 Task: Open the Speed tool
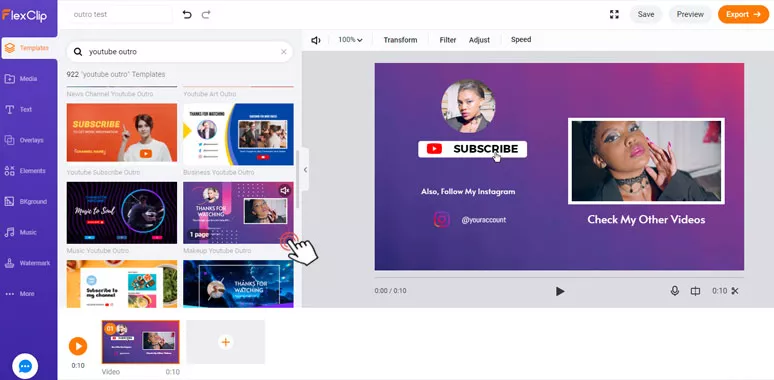(521, 39)
